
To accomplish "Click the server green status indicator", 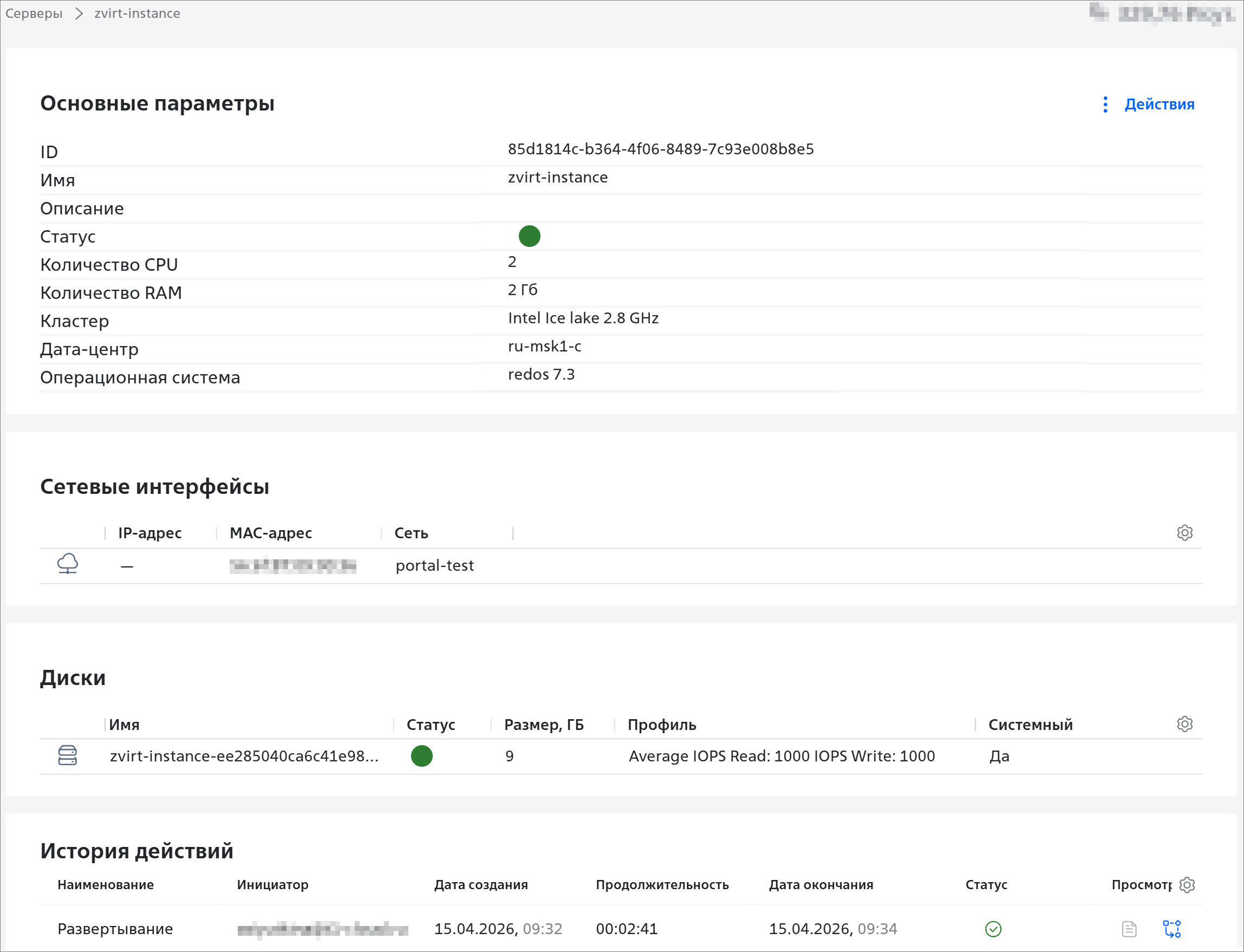I will coord(529,236).
